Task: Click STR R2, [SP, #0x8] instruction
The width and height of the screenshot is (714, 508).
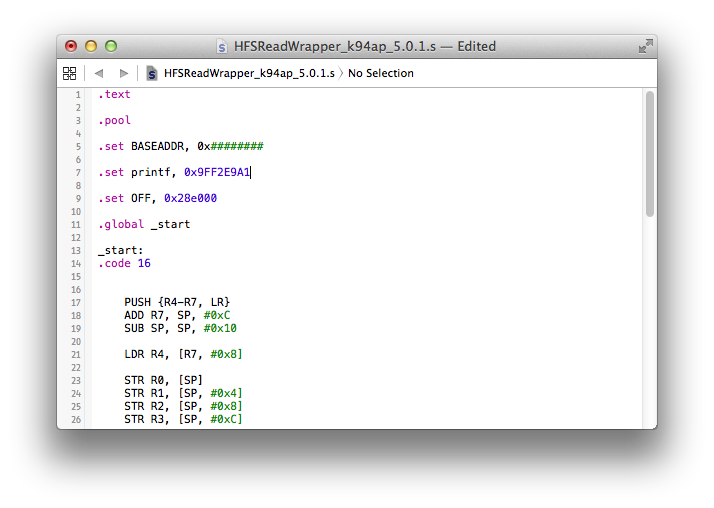Action: (x=184, y=406)
